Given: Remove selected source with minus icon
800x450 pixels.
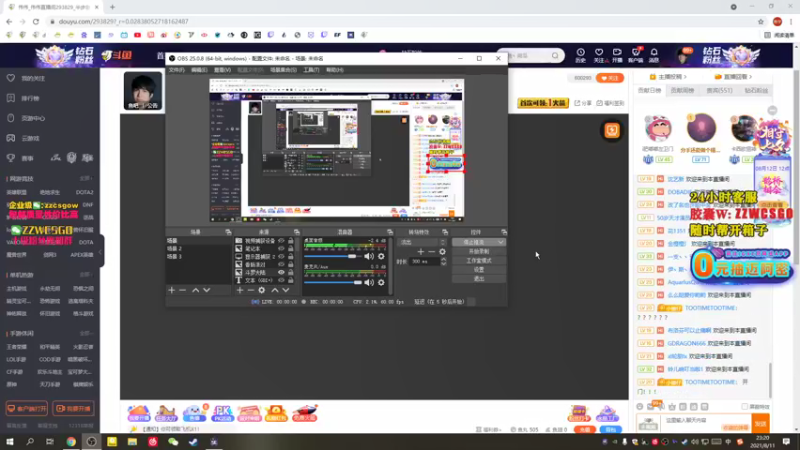Looking at the screenshot, I should [x=251, y=290].
